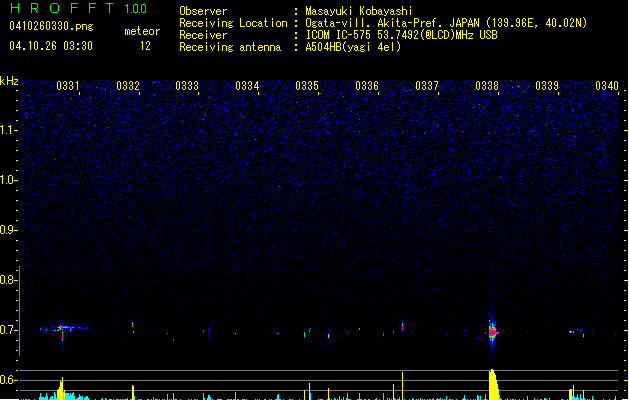Click the small echo near 0337
The image size is (629, 400).
[402, 326]
